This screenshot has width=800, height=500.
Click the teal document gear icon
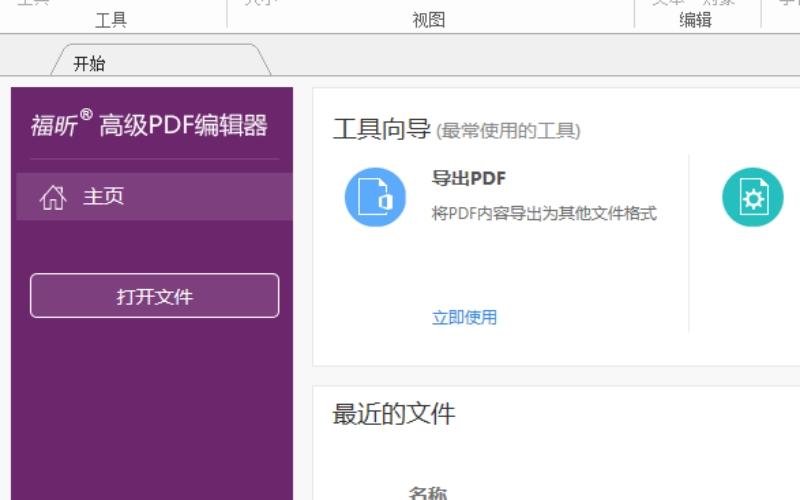753,197
